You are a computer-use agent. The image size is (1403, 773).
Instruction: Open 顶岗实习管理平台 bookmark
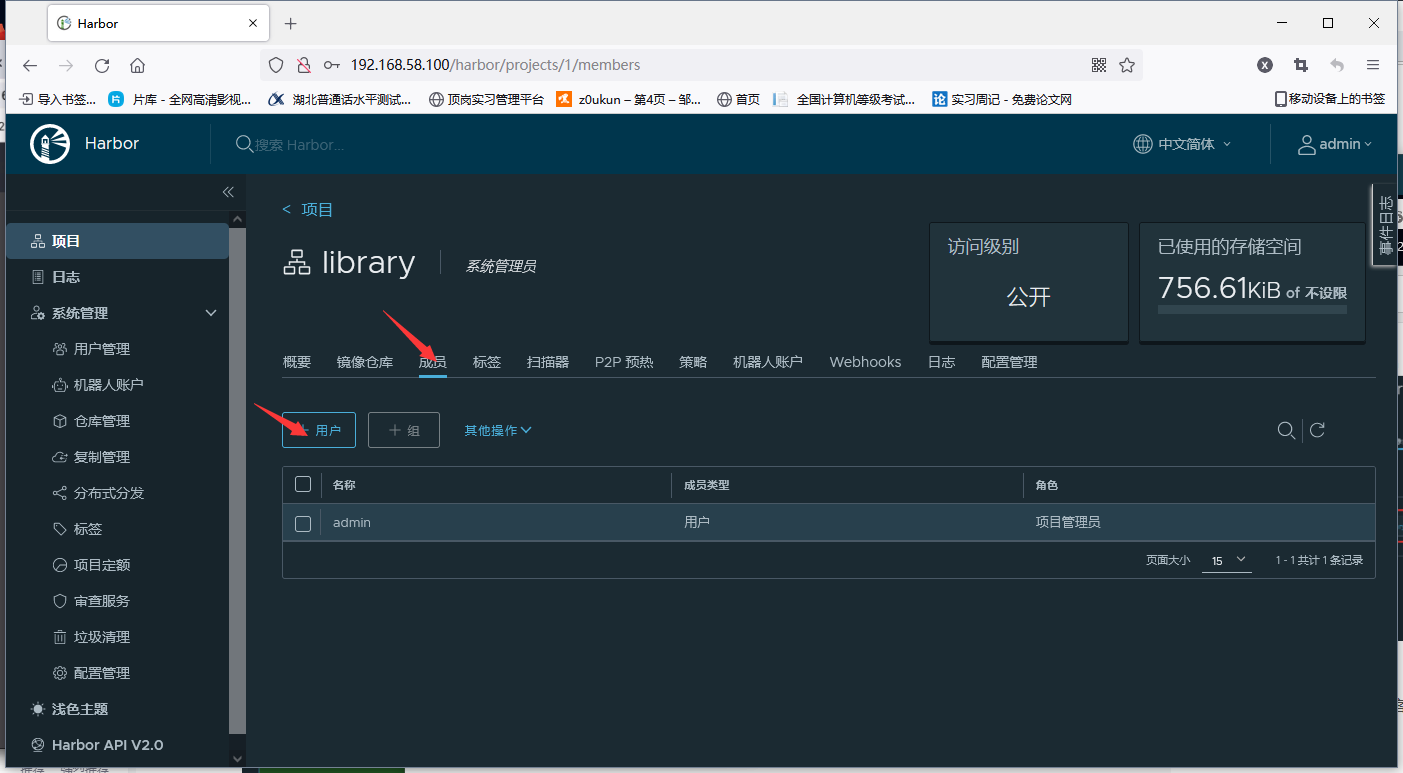[486, 99]
